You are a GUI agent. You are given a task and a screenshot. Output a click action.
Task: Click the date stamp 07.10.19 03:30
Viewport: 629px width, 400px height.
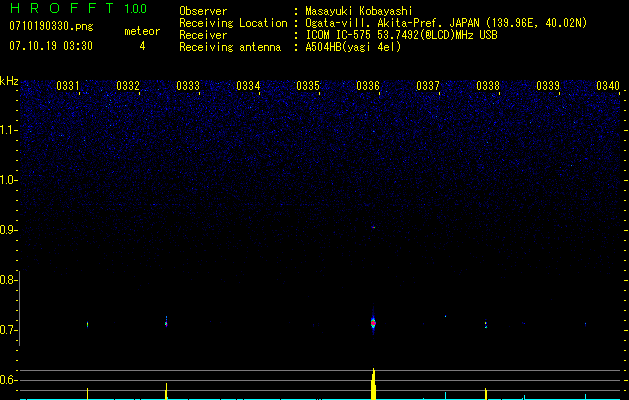point(51,46)
